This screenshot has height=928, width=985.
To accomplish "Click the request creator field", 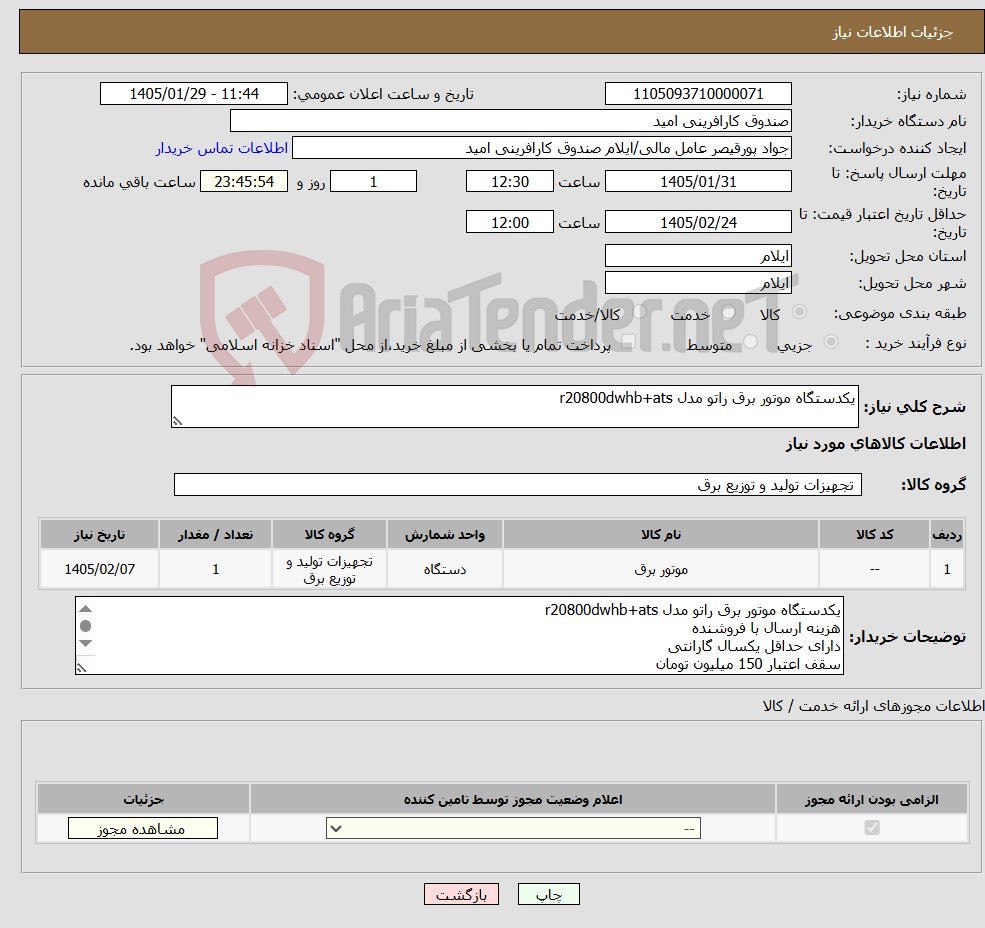I will coord(541,148).
